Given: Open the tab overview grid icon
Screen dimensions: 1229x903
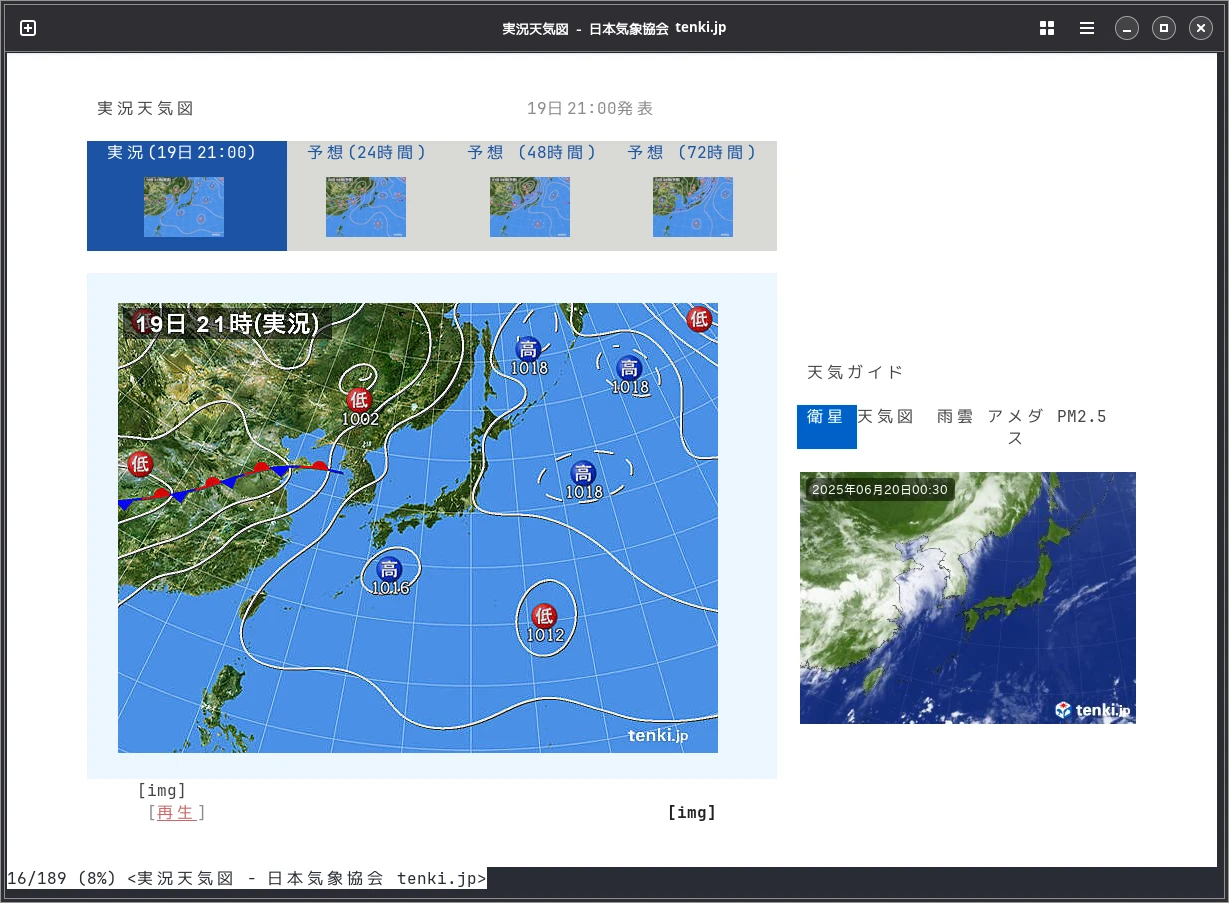Looking at the screenshot, I should click(x=1047, y=28).
